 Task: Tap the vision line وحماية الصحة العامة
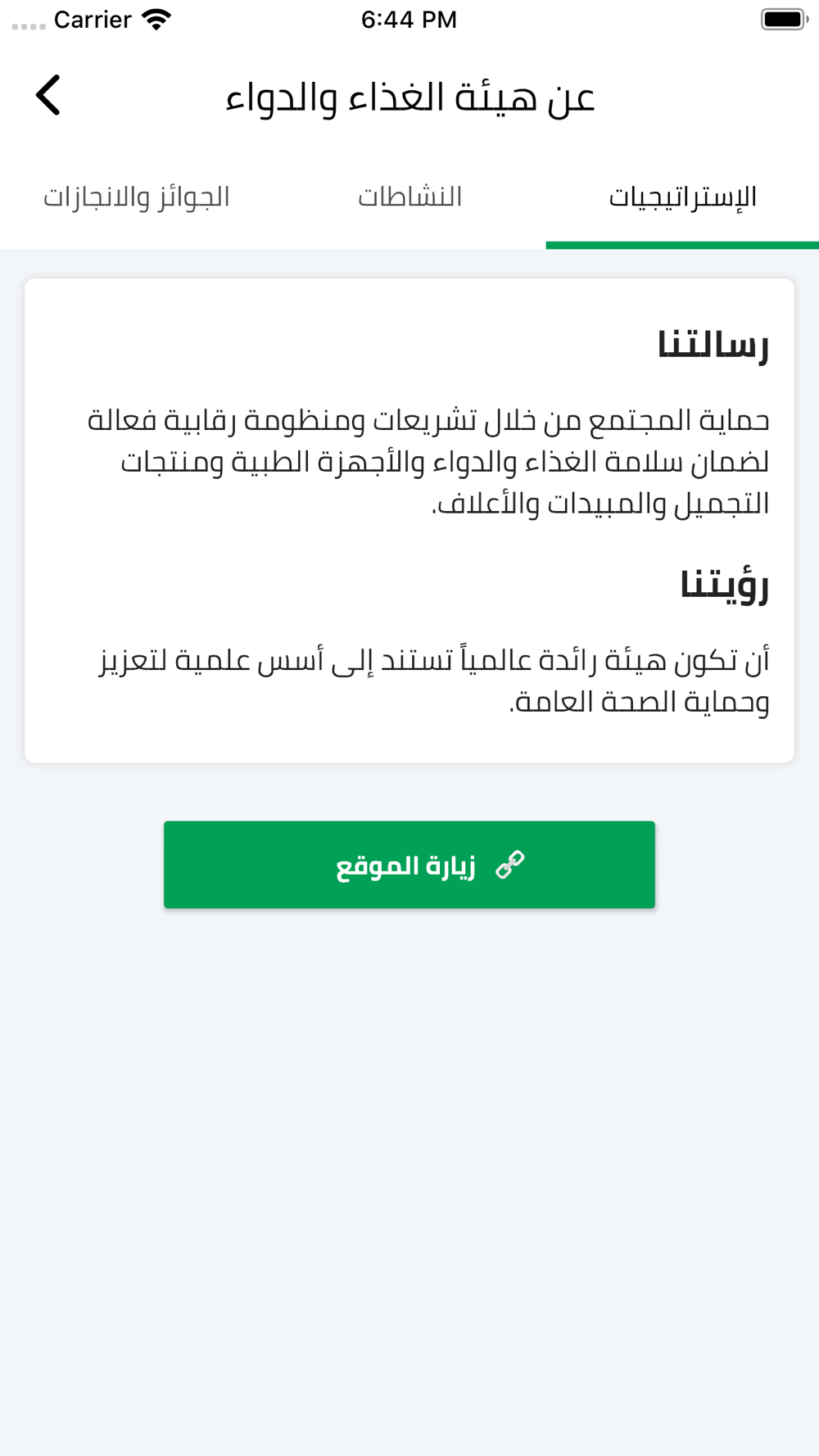(x=639, y=703)
